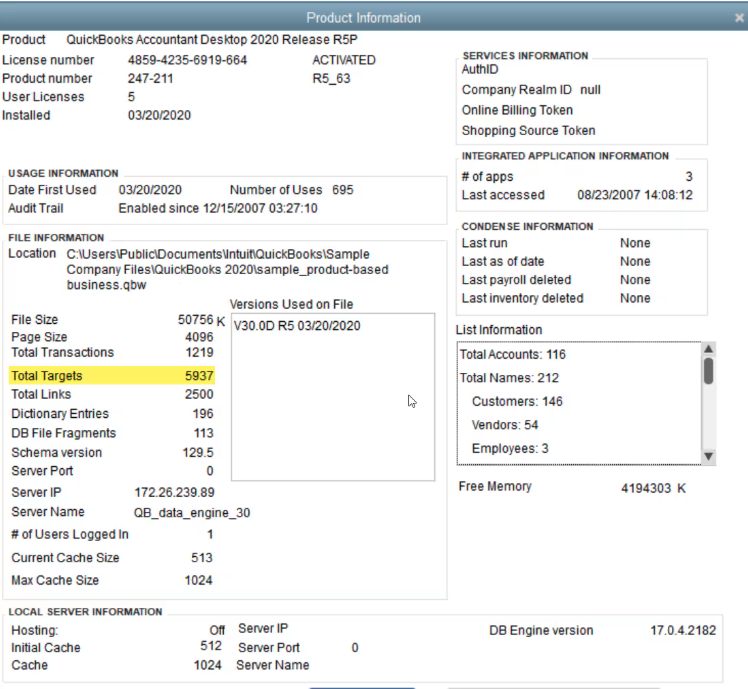This screenshot has height=689, width=748.
Task: Click the Total Transactions value 1219
Action: pyautogui.click(x=199, y=353)
